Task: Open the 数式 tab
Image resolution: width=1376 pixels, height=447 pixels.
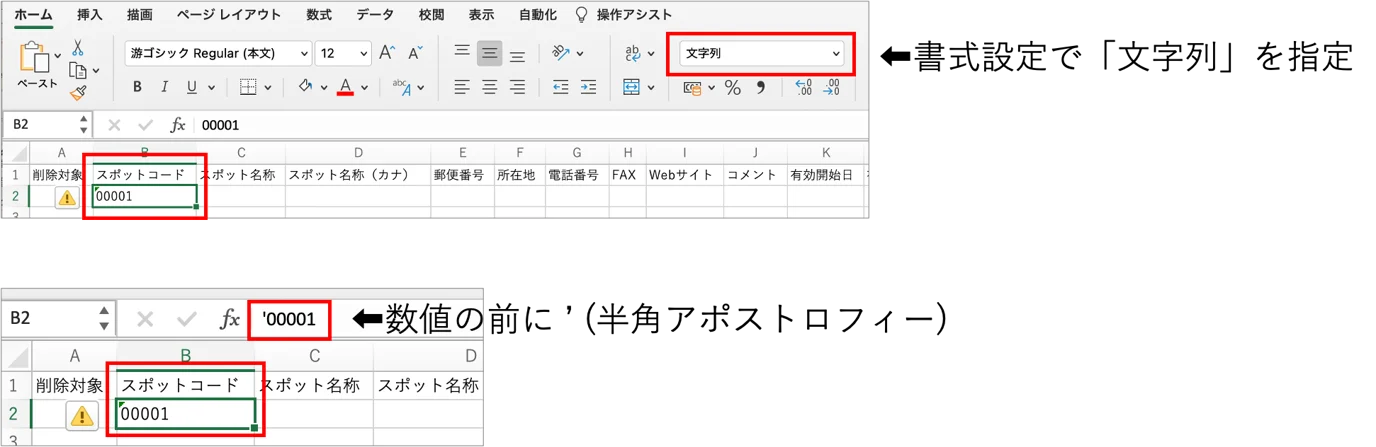Action: [319, 15]
